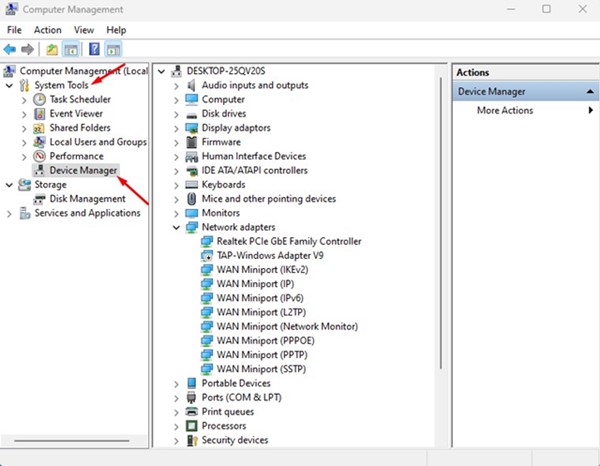Screen dimensions: 600x466
Task: Select Task Scheduler in the tree
Action: [x=79, y=100]
